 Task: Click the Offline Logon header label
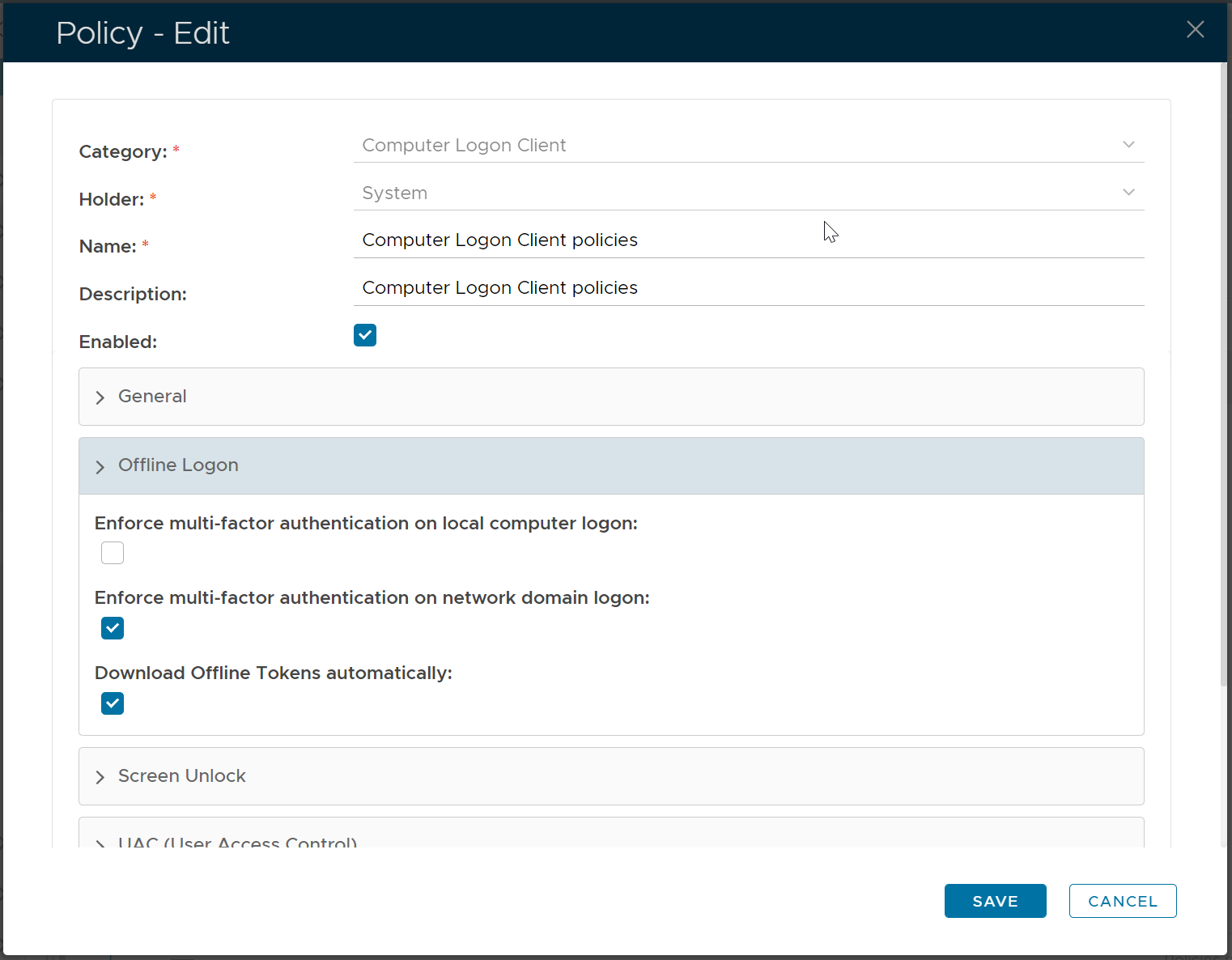coord(178,465)
